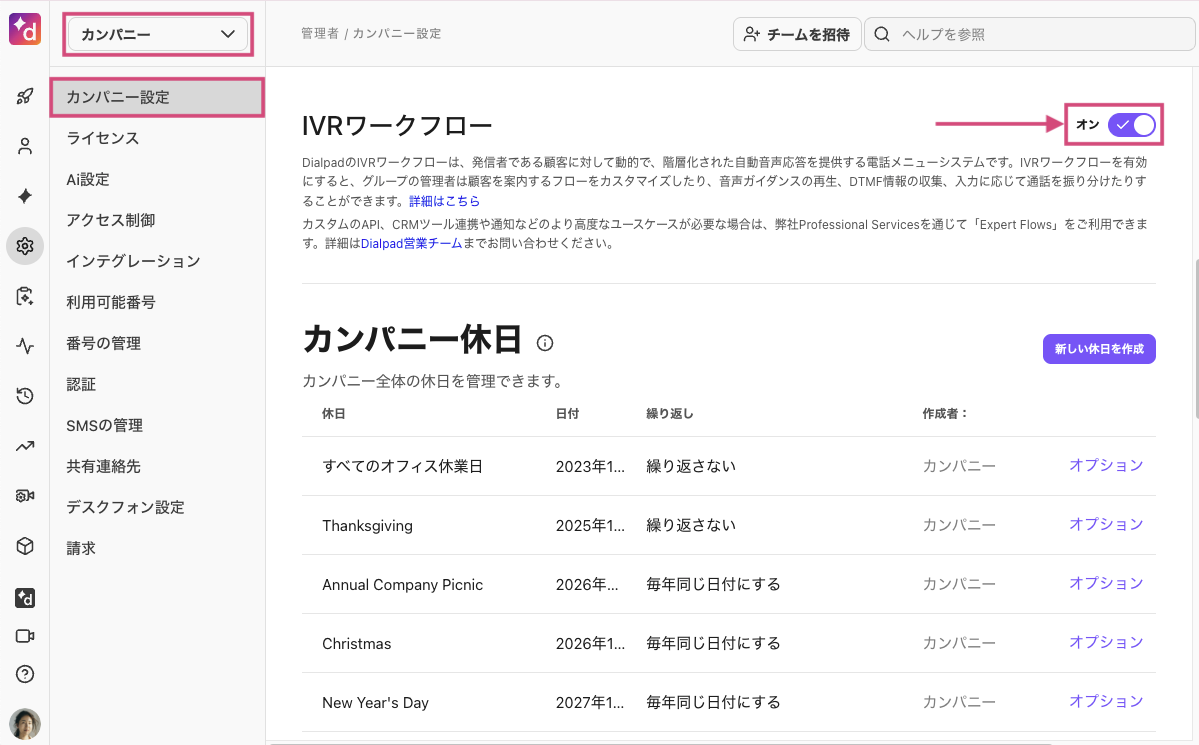Expand the カンパニー dropdown selector
This screenshot has height=745, width=1199.
coord(157,35)
